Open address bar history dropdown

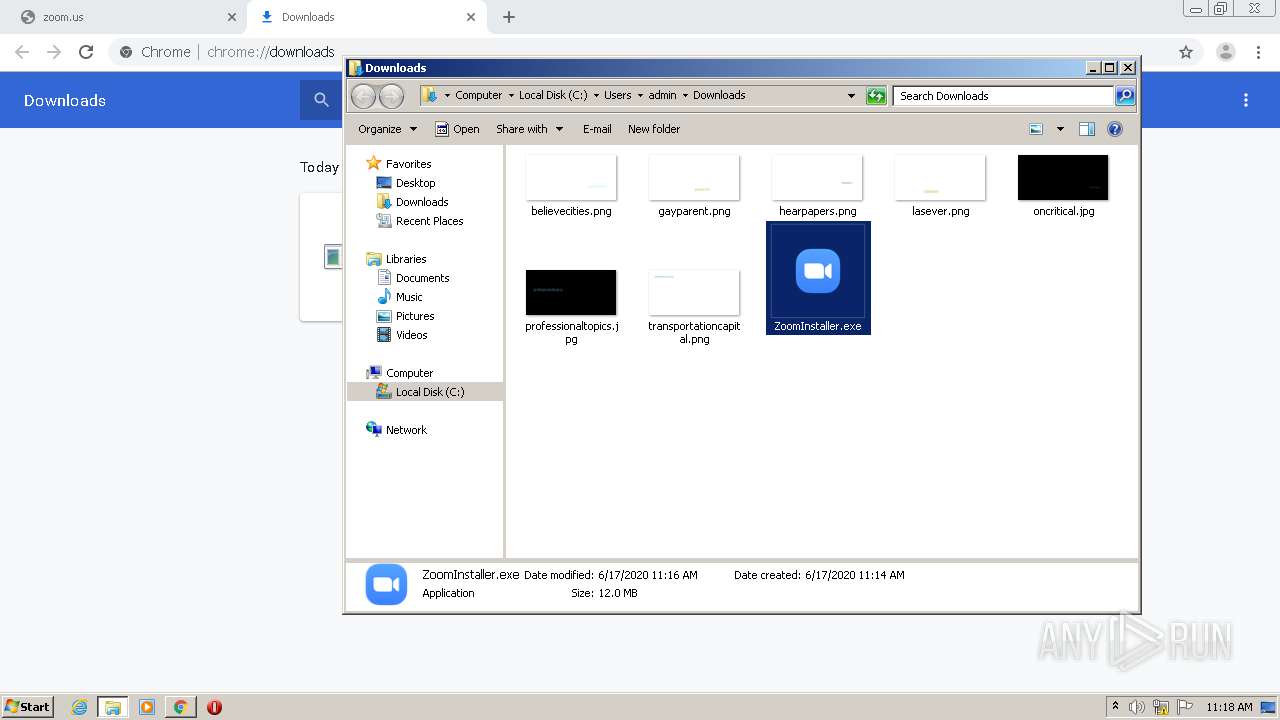[851, 96]
